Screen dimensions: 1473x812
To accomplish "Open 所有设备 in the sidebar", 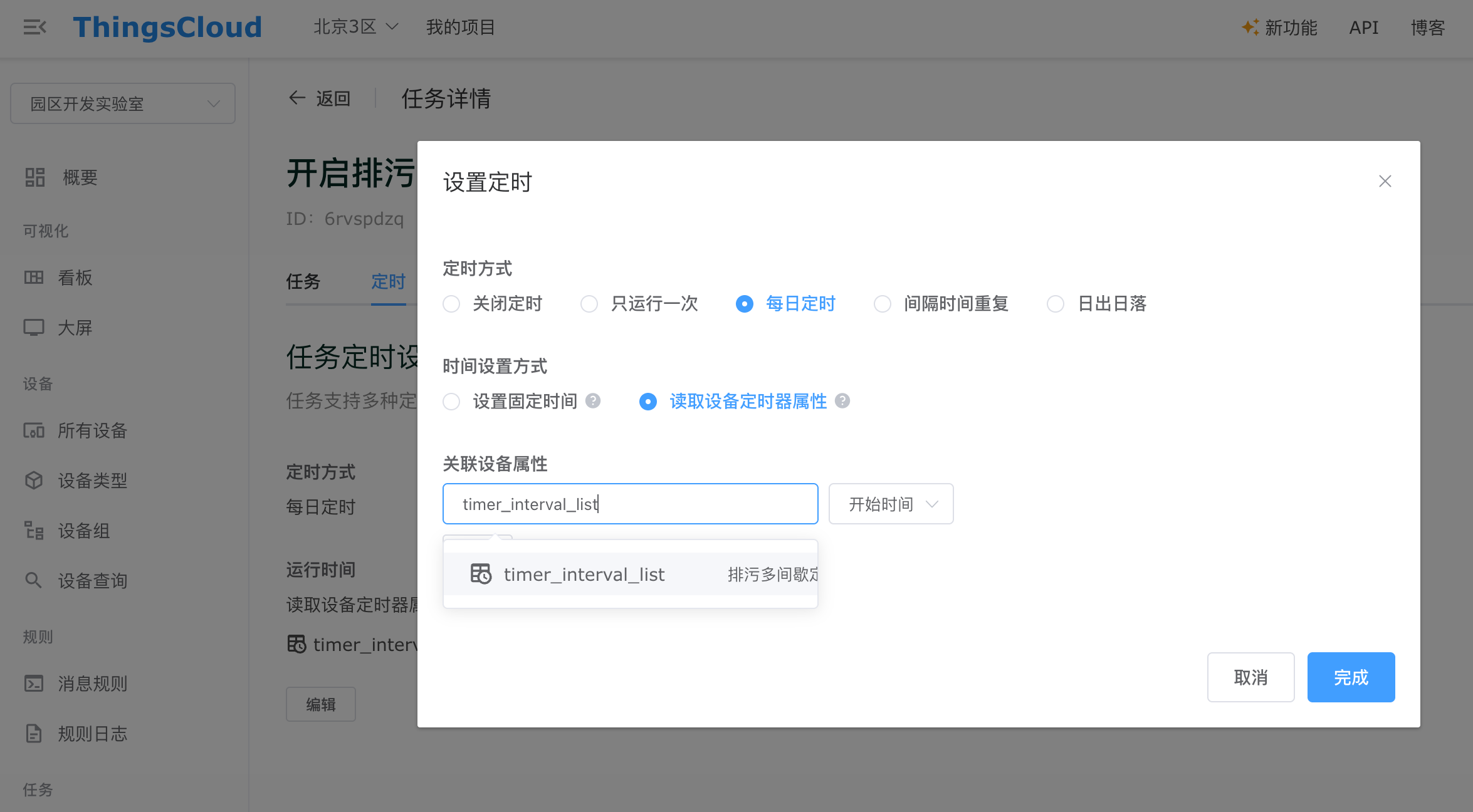I will (x=93, y=430).
